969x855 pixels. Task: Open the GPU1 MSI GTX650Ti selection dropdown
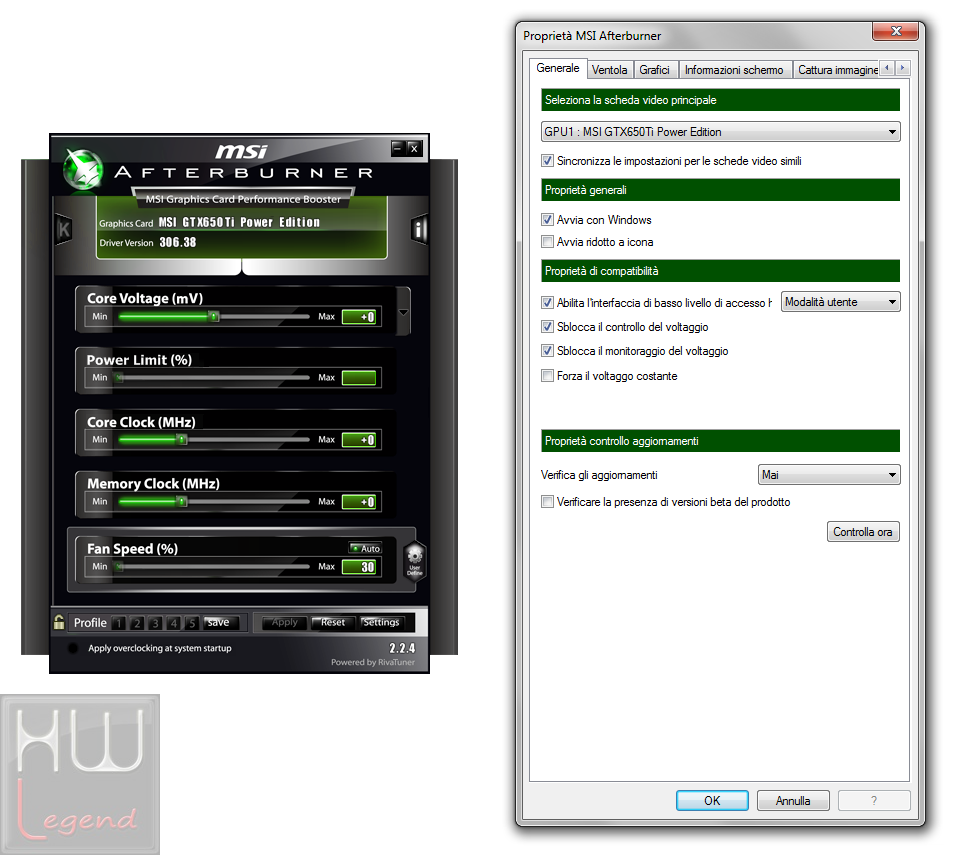[721, 132]
